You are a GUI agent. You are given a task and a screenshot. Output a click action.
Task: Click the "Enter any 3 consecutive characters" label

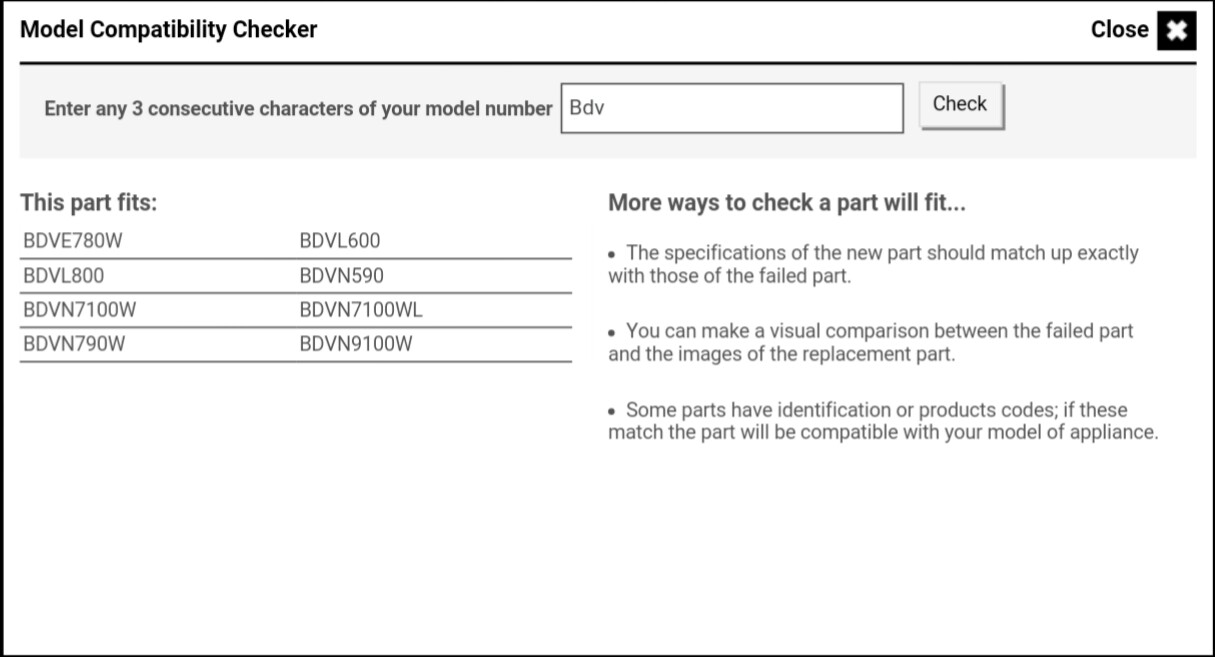298,109
